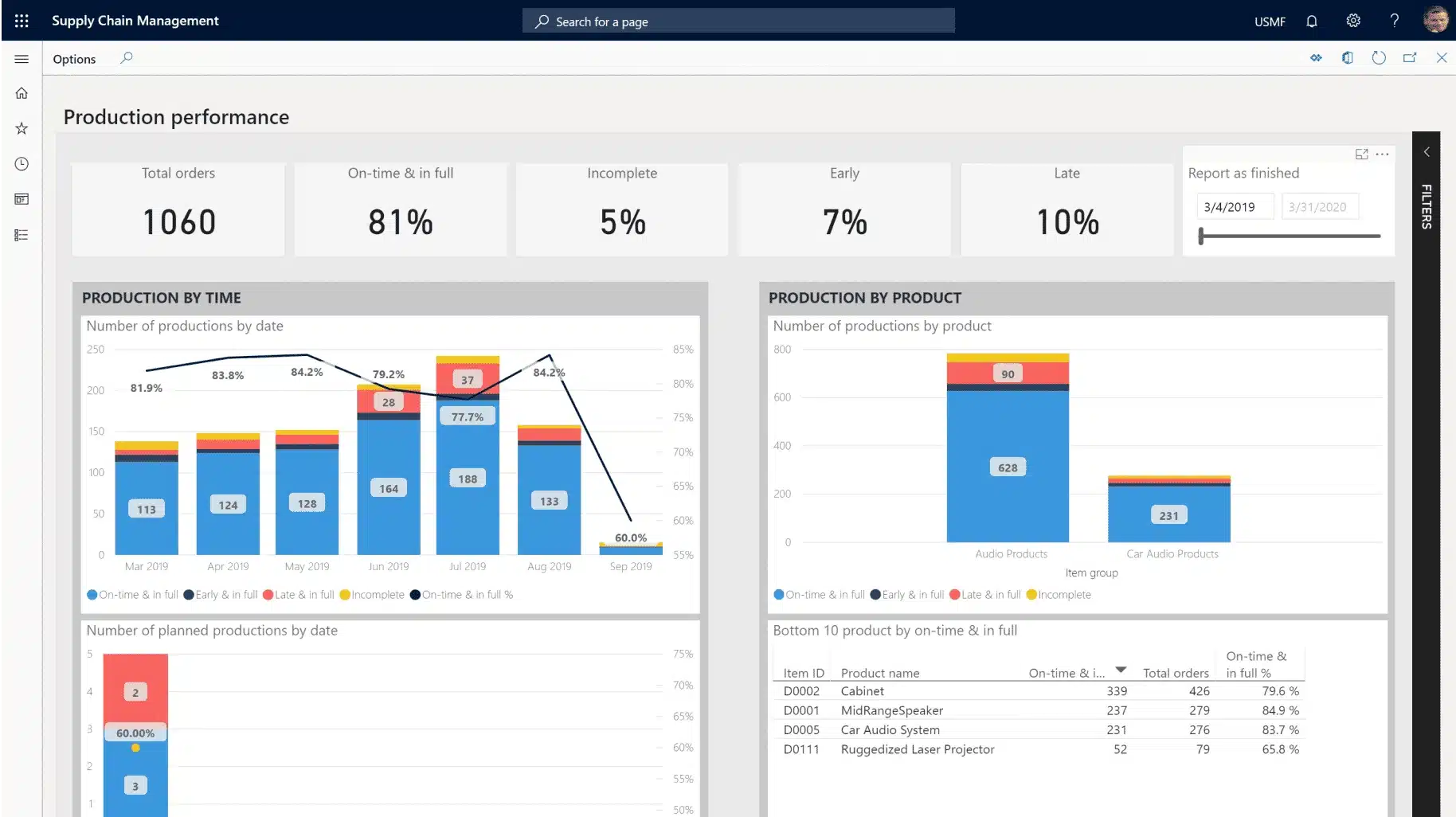Sort by Item ID column header
1456x817 pixels.
(804, 674)
